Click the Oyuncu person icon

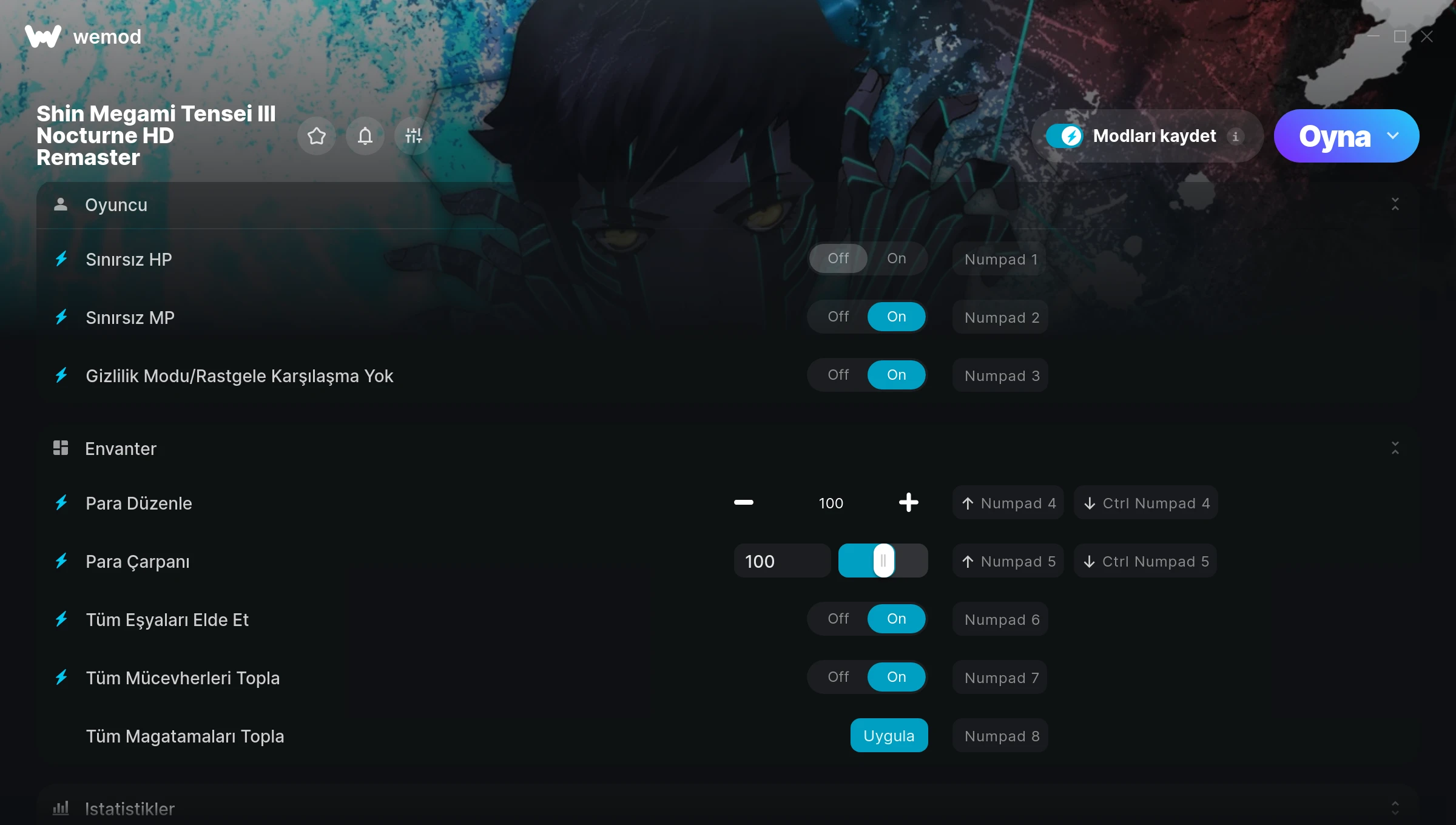61,204
